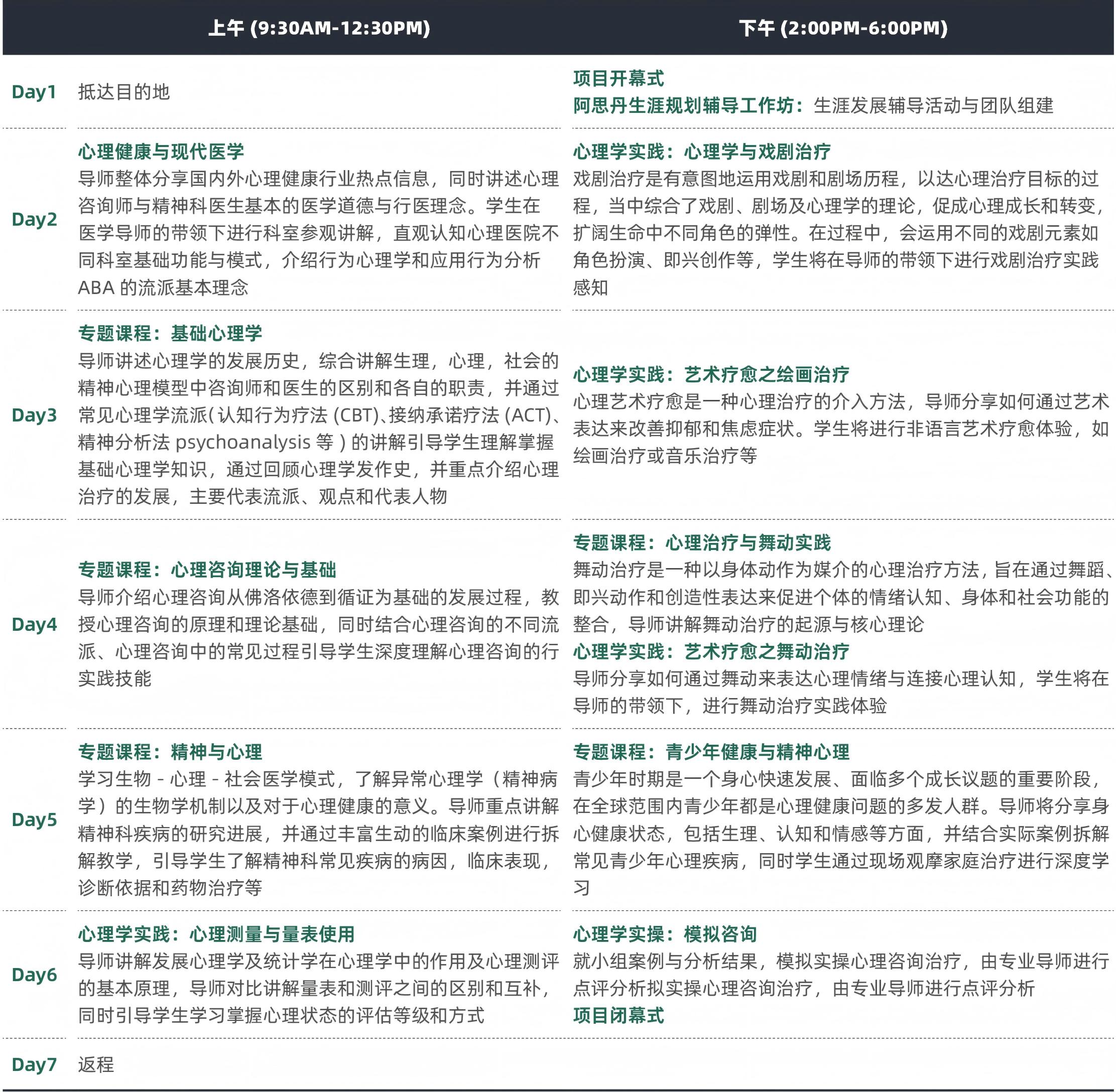Open 心理学实践：心理学与戏剧治疗 title
1116x1092 pixels.
(x=701, y=152)
